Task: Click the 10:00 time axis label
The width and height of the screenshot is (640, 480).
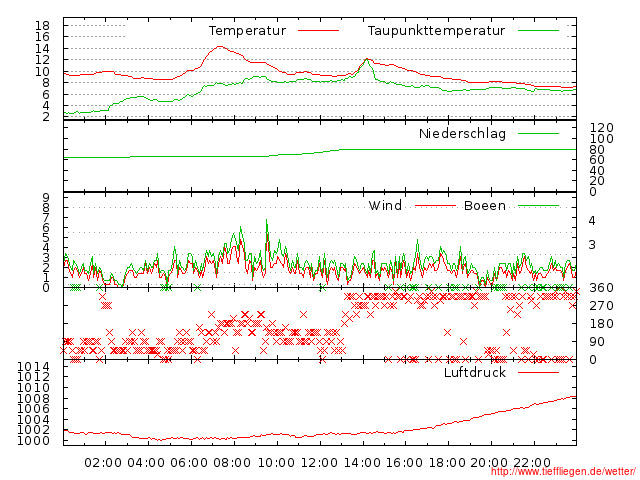Action: coord(276,463)
